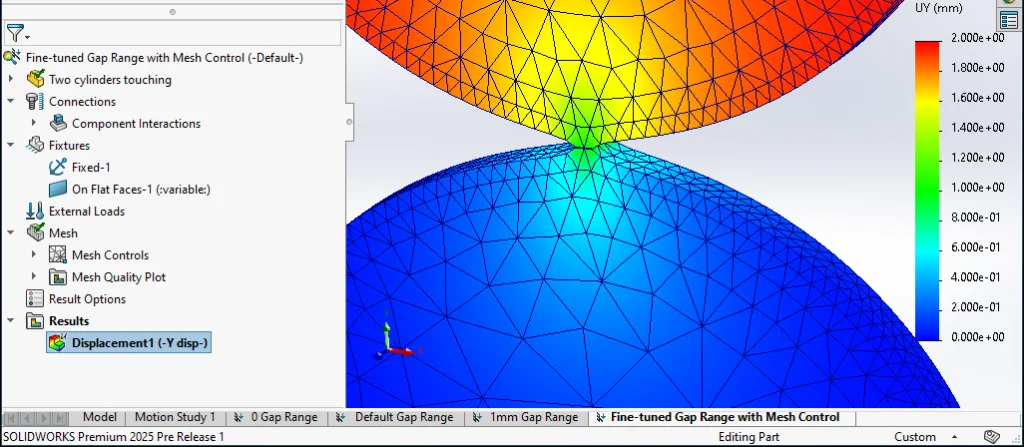Image resolution: width=1024 pixels, height=447 pixels.
Task: Click the Mesh Quality Plot icon
Action: click(x=58, y=277)
